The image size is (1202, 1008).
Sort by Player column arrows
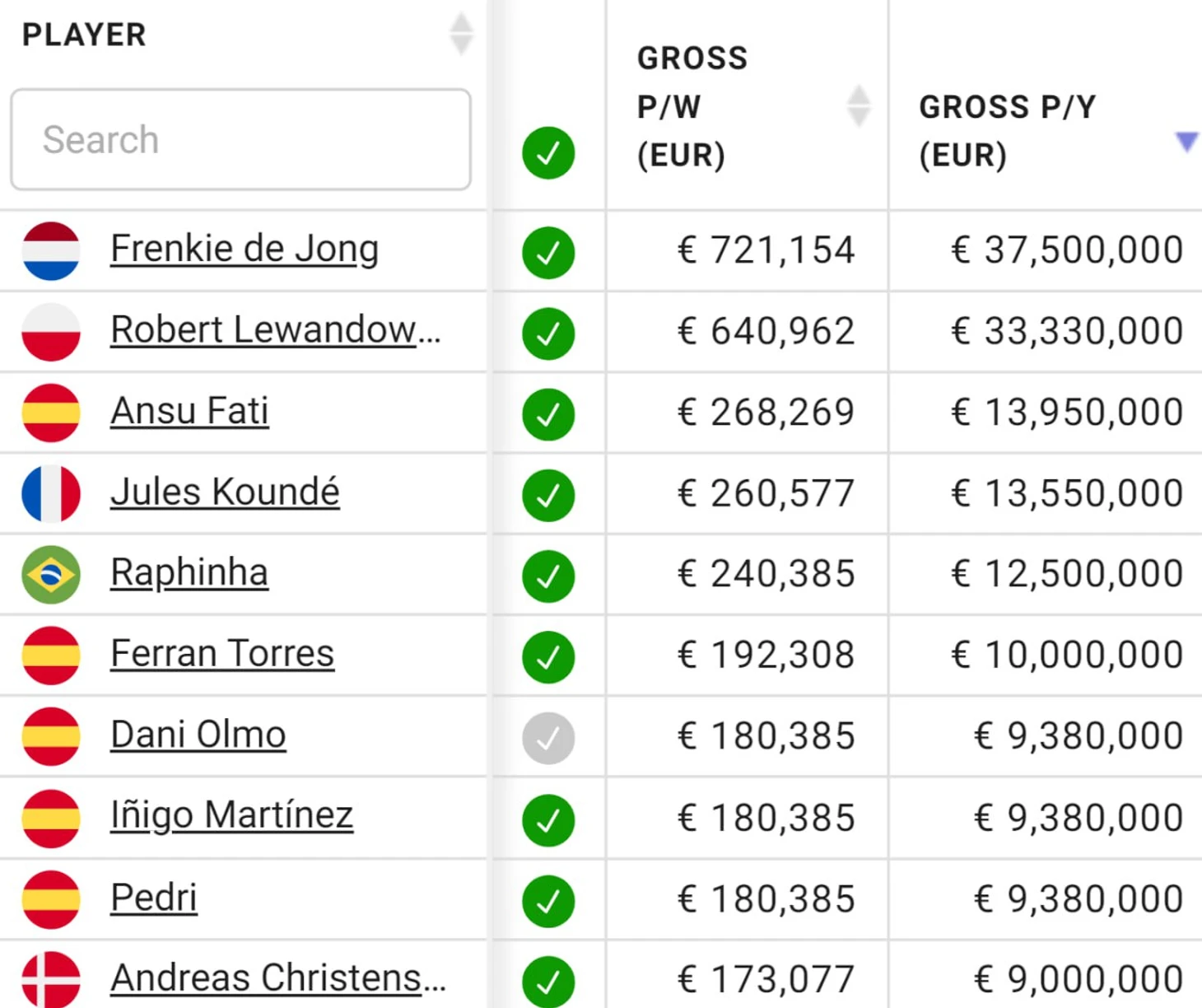(461, 35)
